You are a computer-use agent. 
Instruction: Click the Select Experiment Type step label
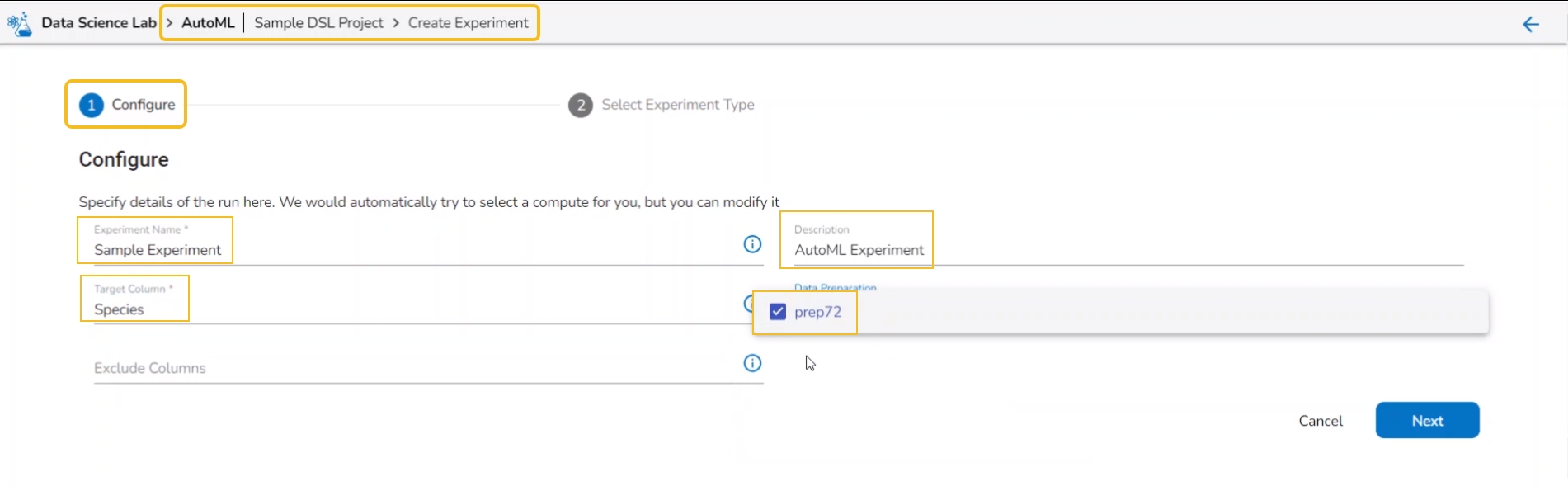(677, 105)
